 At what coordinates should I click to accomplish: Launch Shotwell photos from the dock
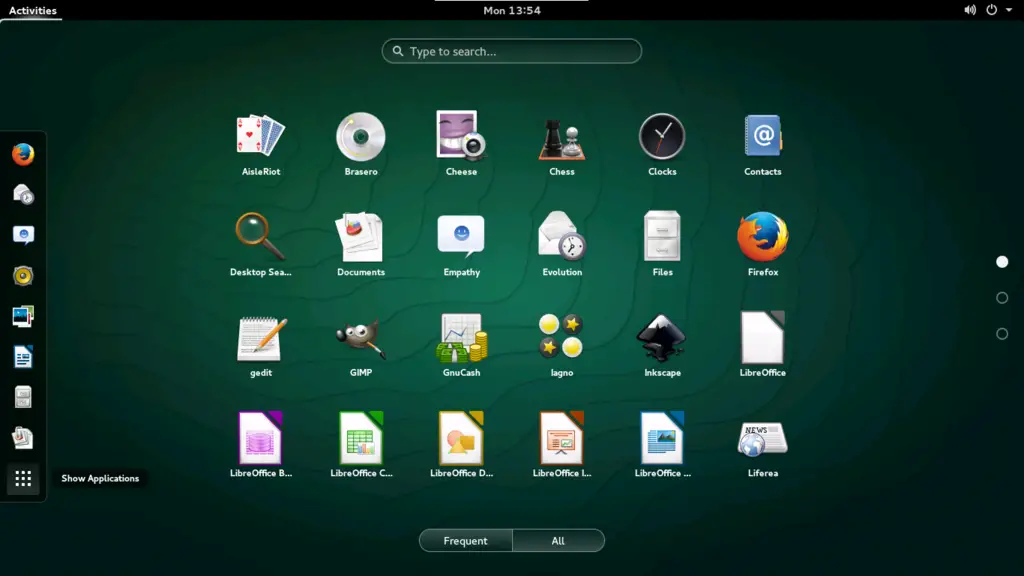tap(23, 316)
